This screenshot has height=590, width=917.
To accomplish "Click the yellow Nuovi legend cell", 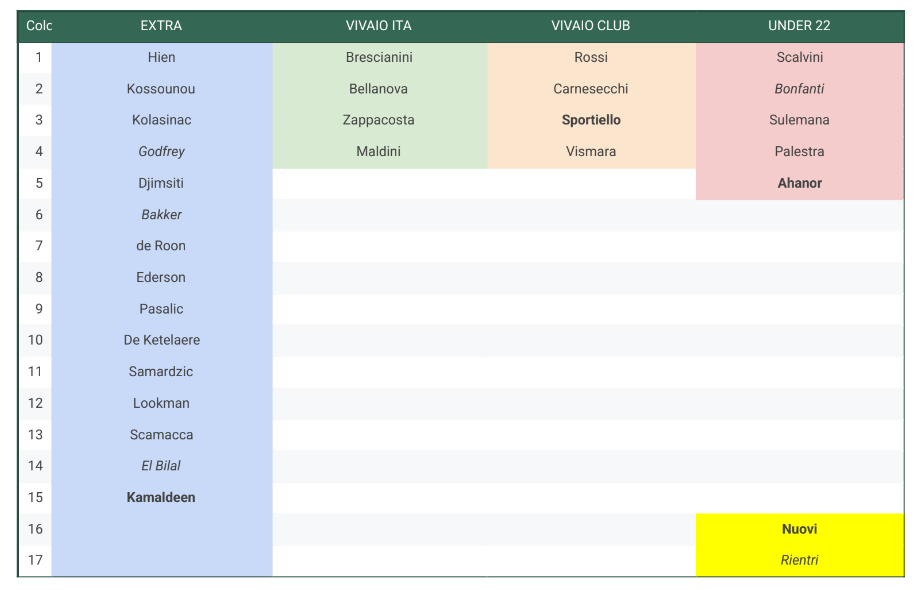I will point(799,529).
